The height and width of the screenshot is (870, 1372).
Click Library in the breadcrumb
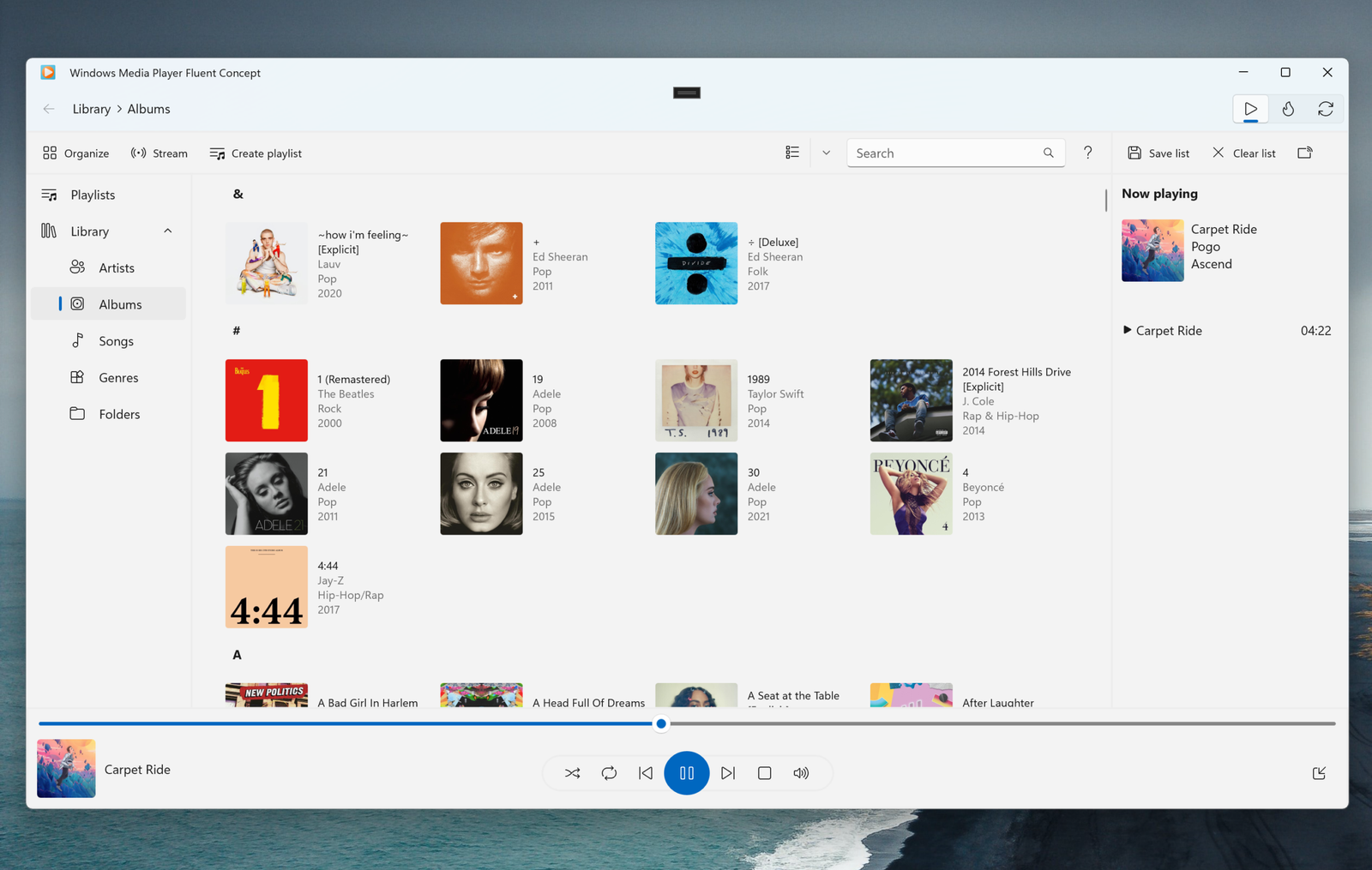[x=92, y=109]
